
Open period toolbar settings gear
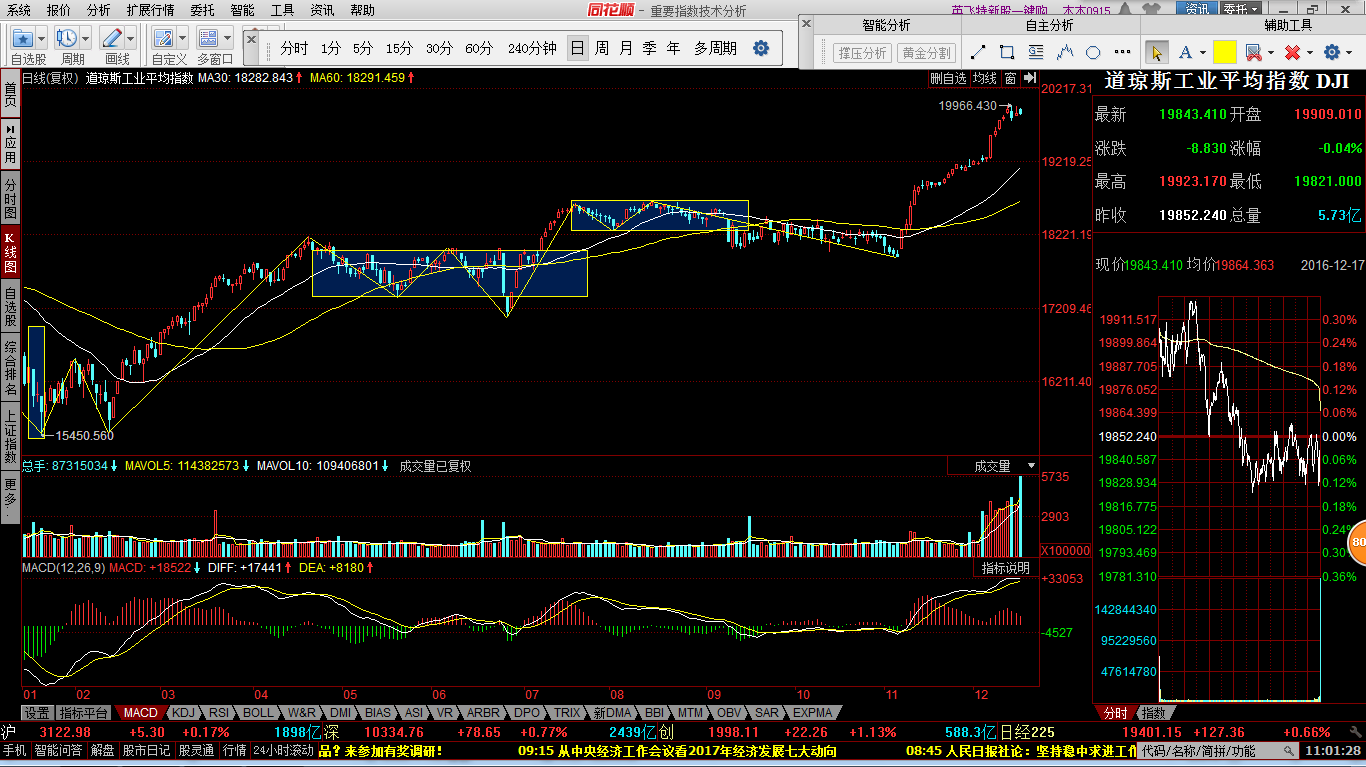(761, 48)
